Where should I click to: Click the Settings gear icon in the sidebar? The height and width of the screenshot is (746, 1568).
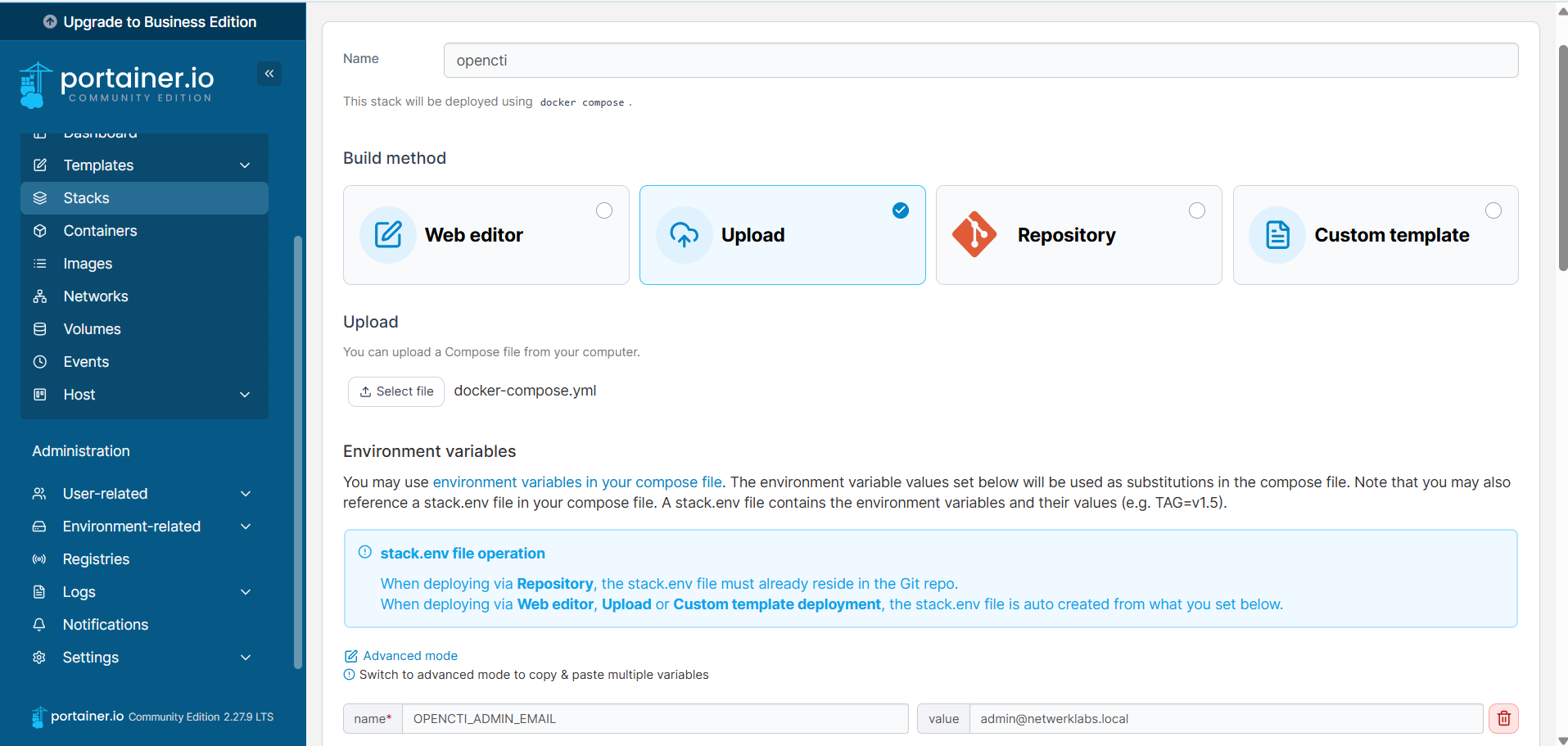[38, 658]
